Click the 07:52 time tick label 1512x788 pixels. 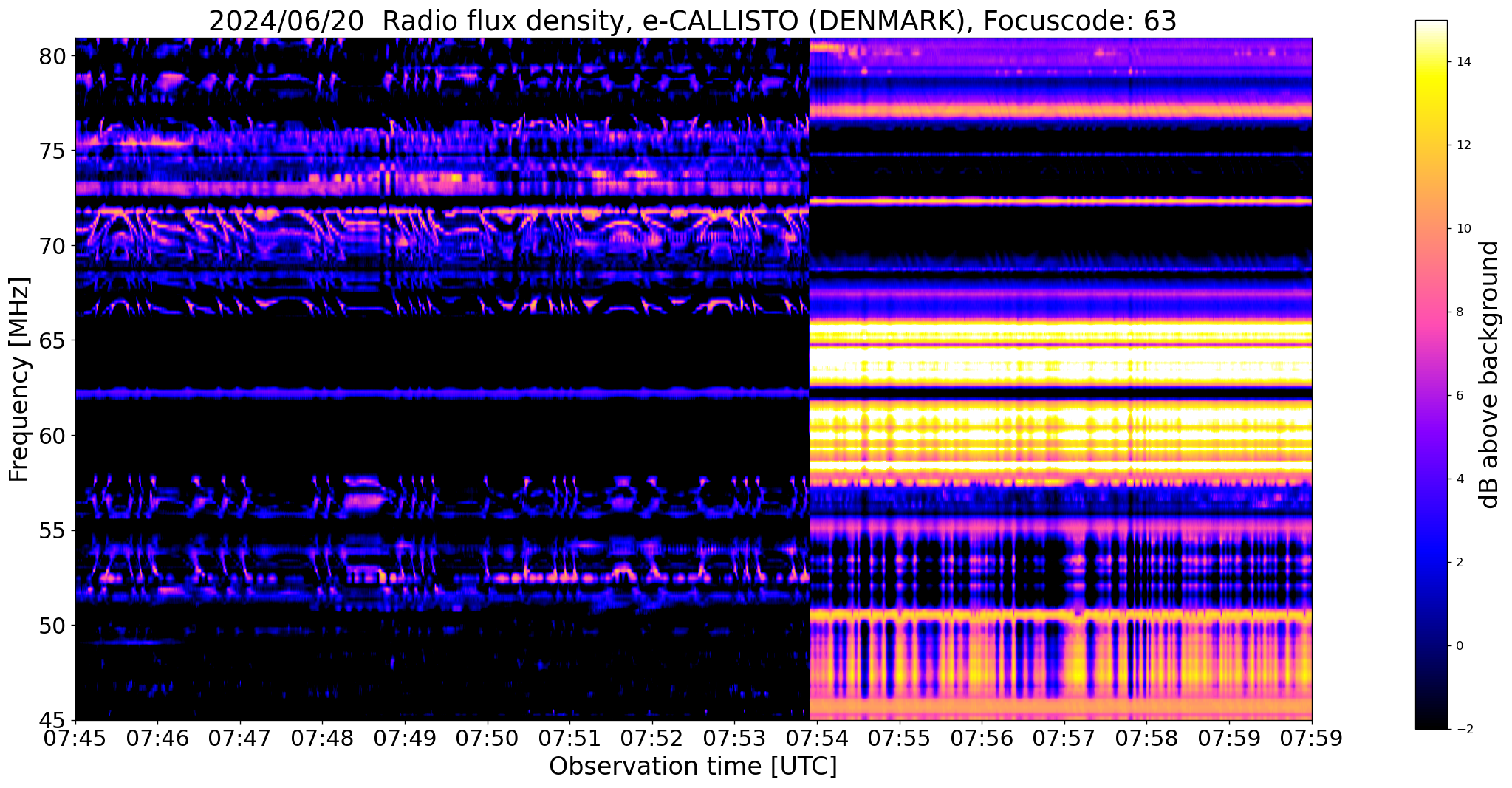[x=652, y=739]
